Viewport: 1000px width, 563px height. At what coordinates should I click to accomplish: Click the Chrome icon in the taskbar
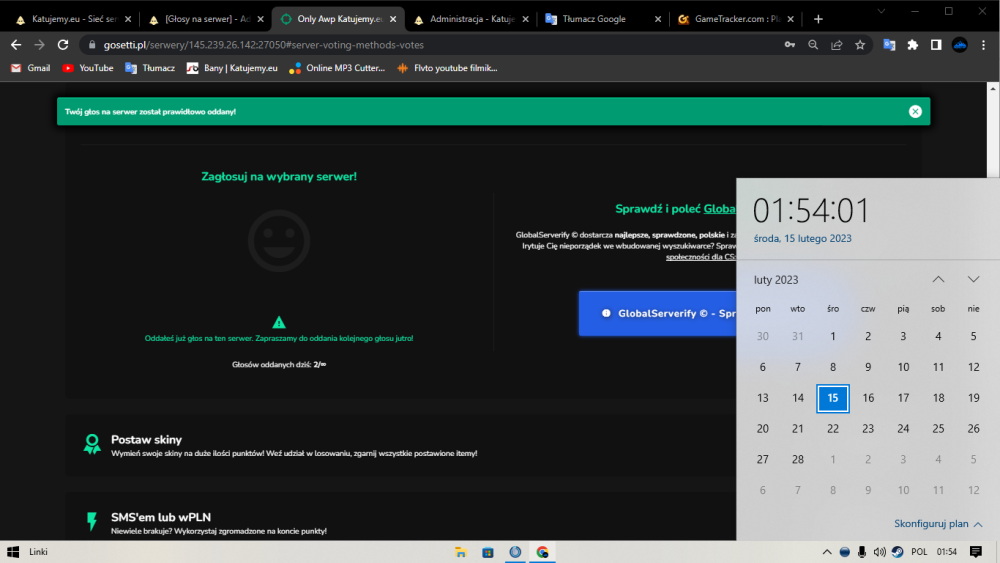point(542,552)
